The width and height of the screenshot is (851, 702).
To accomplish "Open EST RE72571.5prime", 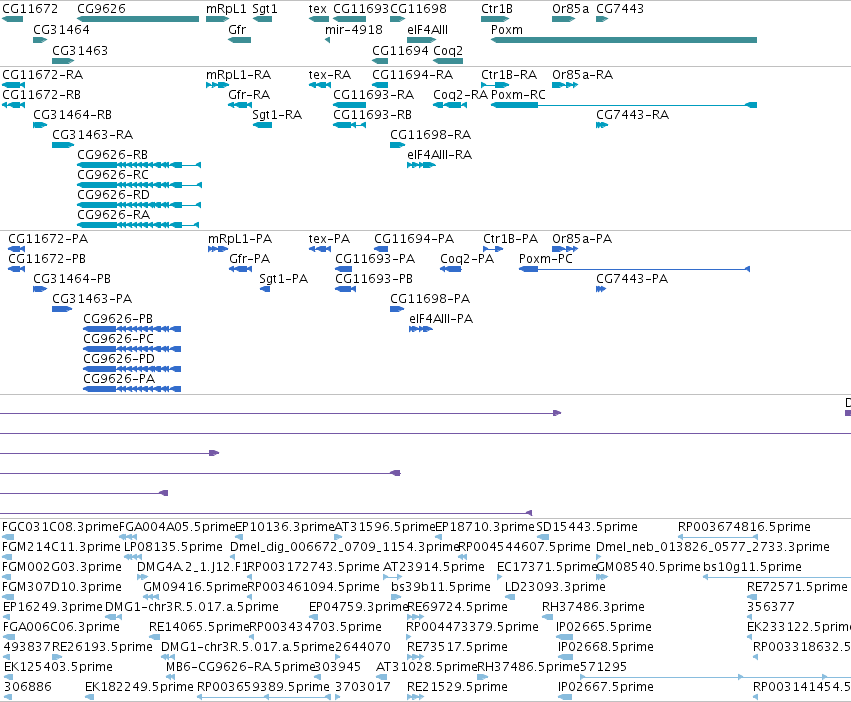I will (x=797, y=587).
